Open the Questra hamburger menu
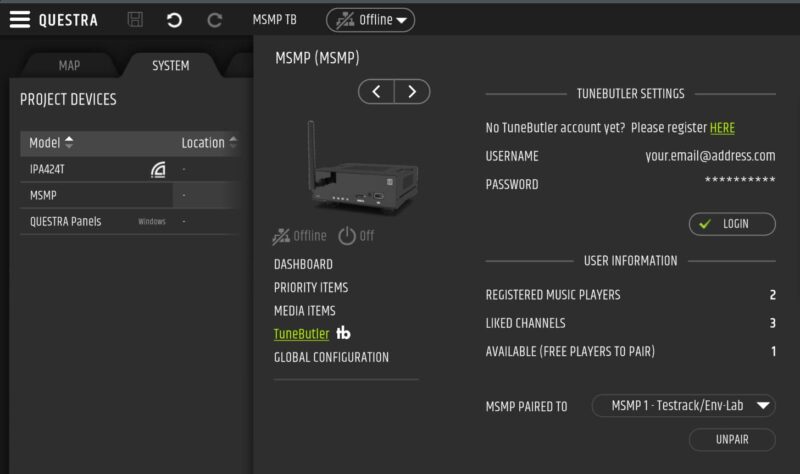Screen dimensions: 800x474 [19, 20]
